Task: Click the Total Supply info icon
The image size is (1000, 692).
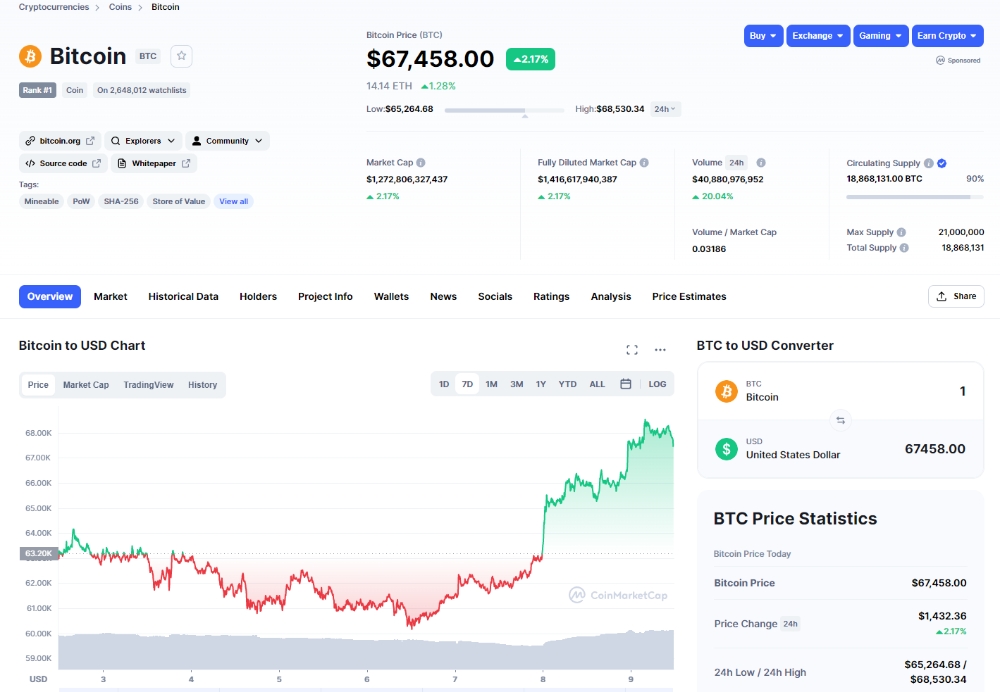Action: (x=904, y=247)
